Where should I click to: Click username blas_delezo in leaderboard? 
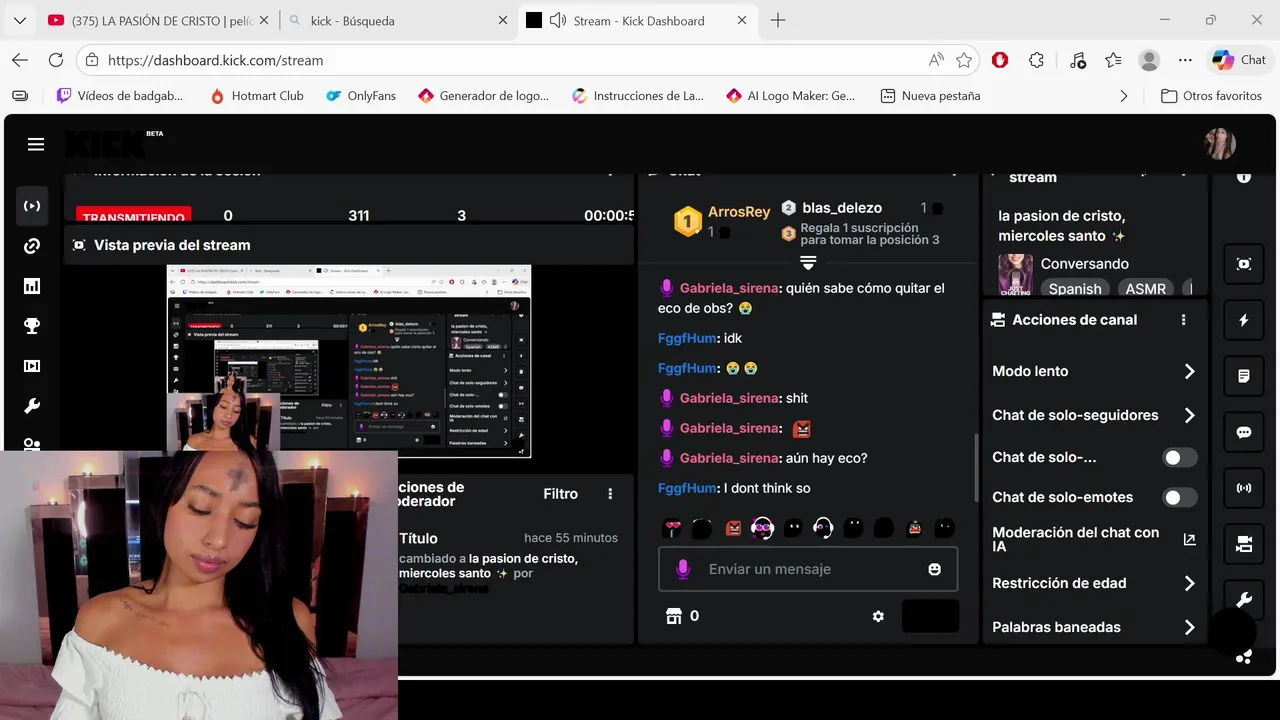point(842,208)
